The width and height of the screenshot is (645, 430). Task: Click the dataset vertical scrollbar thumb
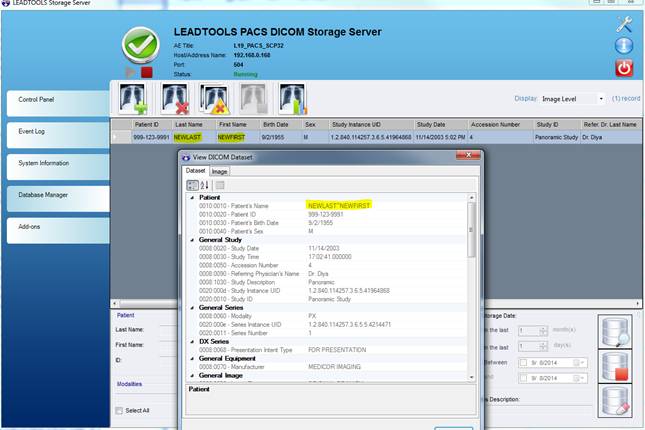(471, 230)
